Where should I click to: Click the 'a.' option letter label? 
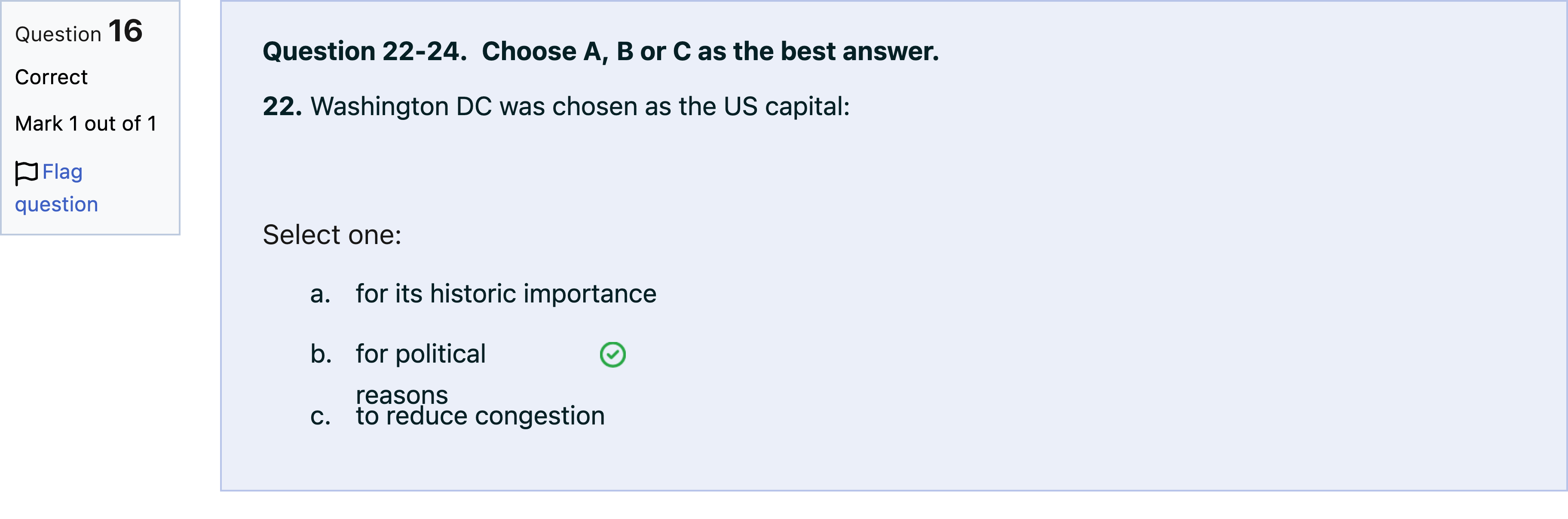tap(320, 294)
